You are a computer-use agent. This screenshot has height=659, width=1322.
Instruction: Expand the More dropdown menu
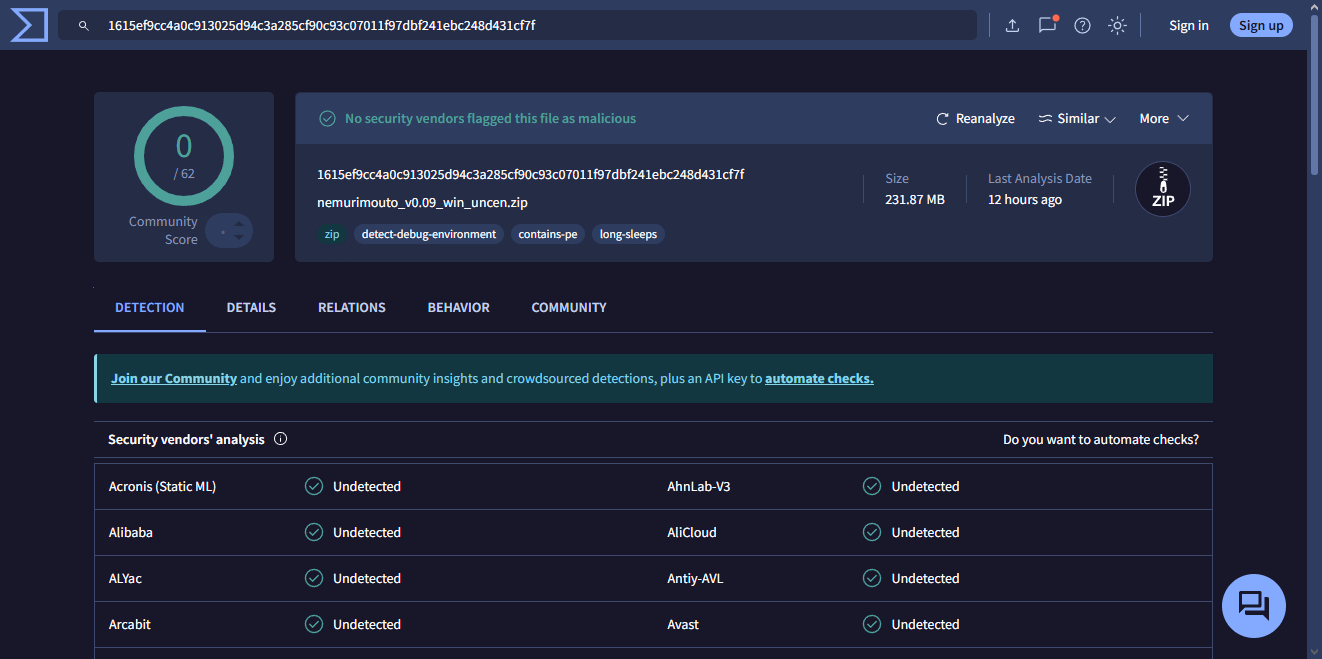click(1163, 119)
